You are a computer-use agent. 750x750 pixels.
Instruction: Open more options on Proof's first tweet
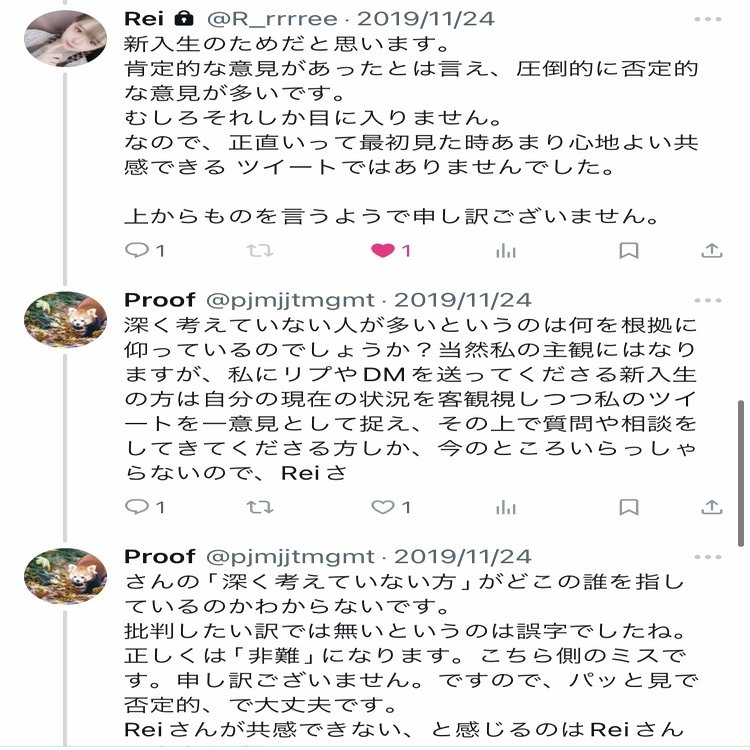pos(708,300)
